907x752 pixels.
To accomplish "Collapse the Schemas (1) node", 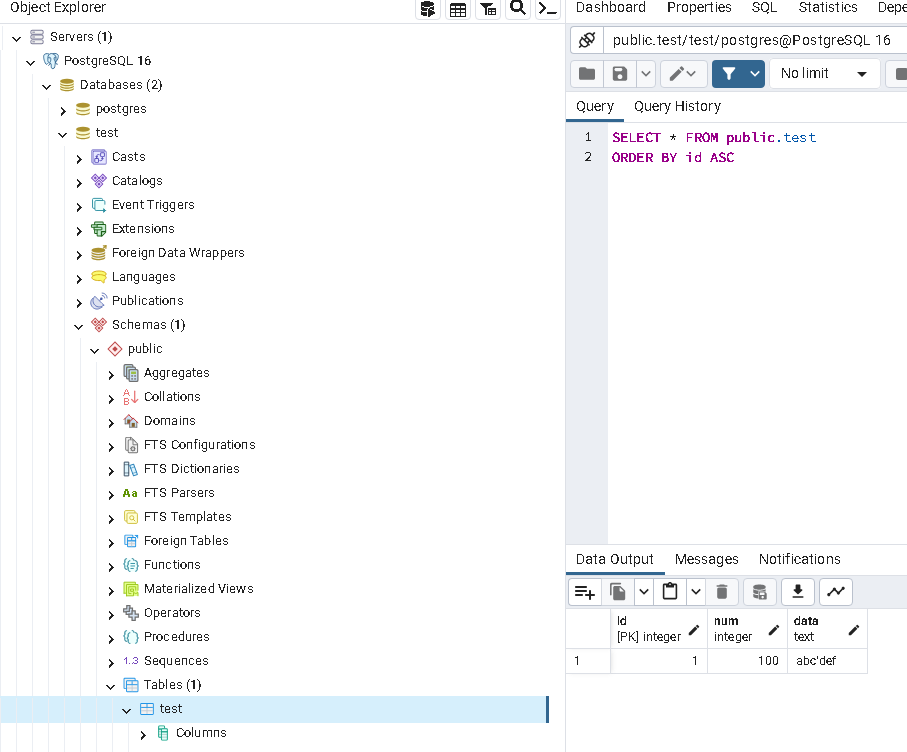I will tap(79, 326).
